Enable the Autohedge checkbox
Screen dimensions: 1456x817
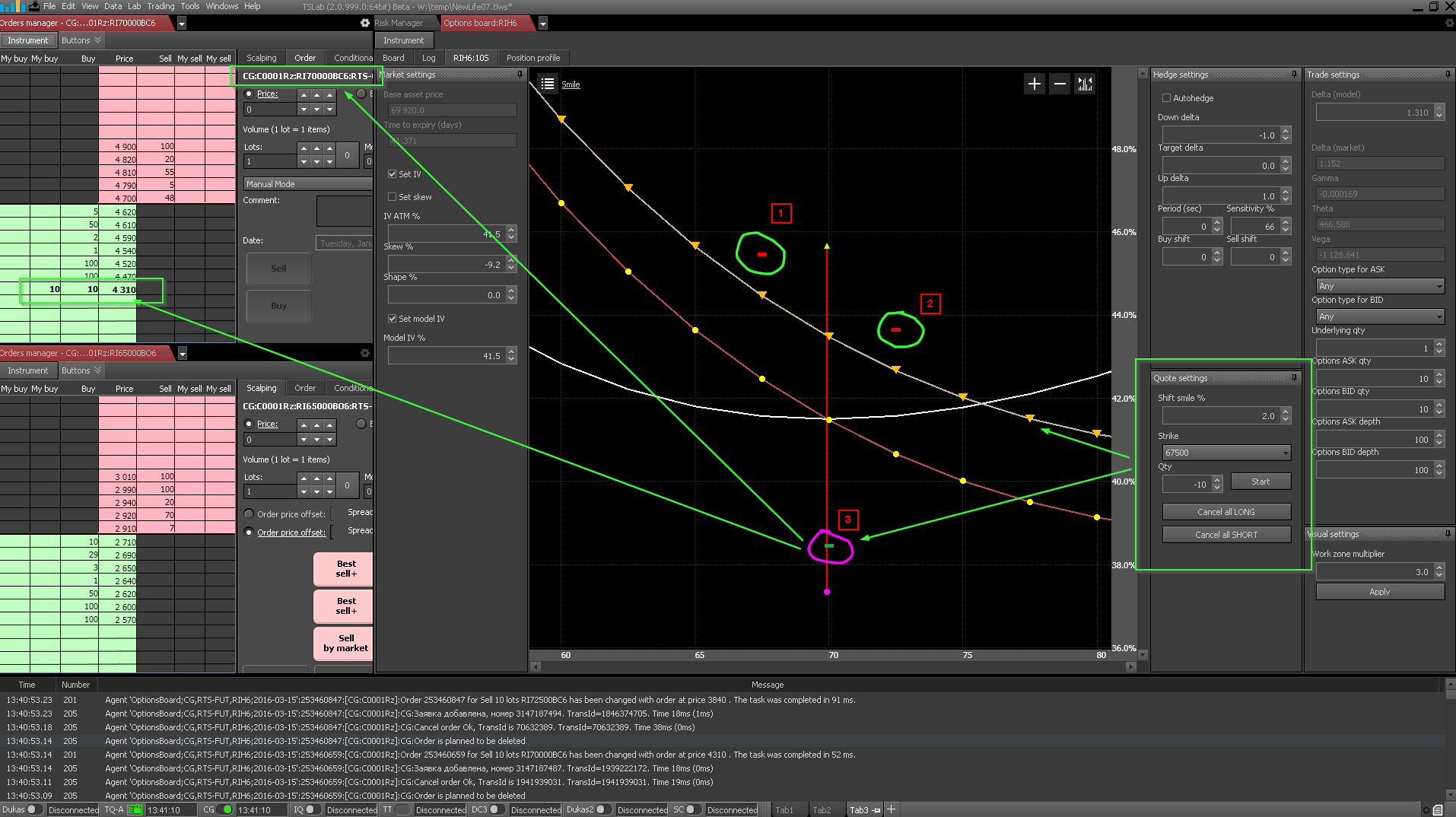tap(1166, 98)
